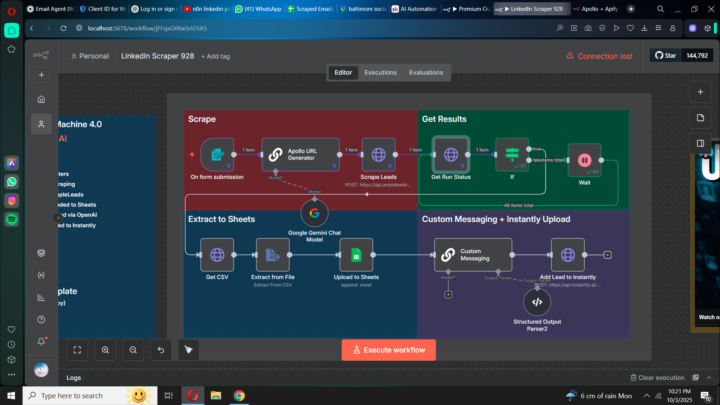Open the Task View taskbar button
The image size is (720, 405).
169,395
